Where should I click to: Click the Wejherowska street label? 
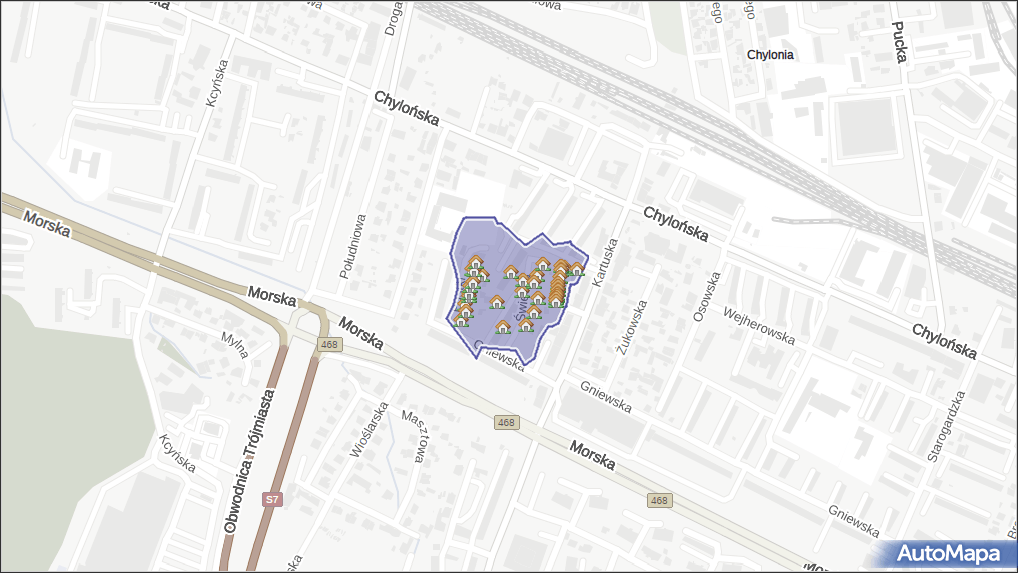click(760, 325)
